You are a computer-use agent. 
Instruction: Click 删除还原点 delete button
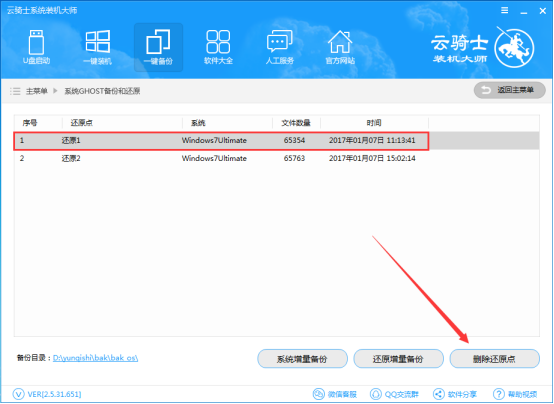pyautogui.click(x=495, y=359)
